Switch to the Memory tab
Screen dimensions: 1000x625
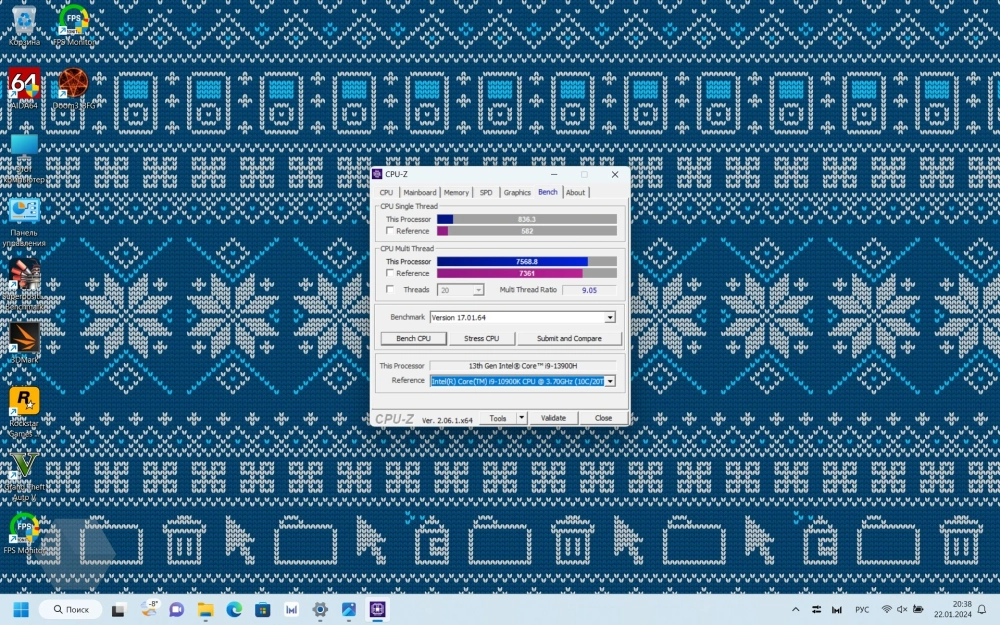456,193
